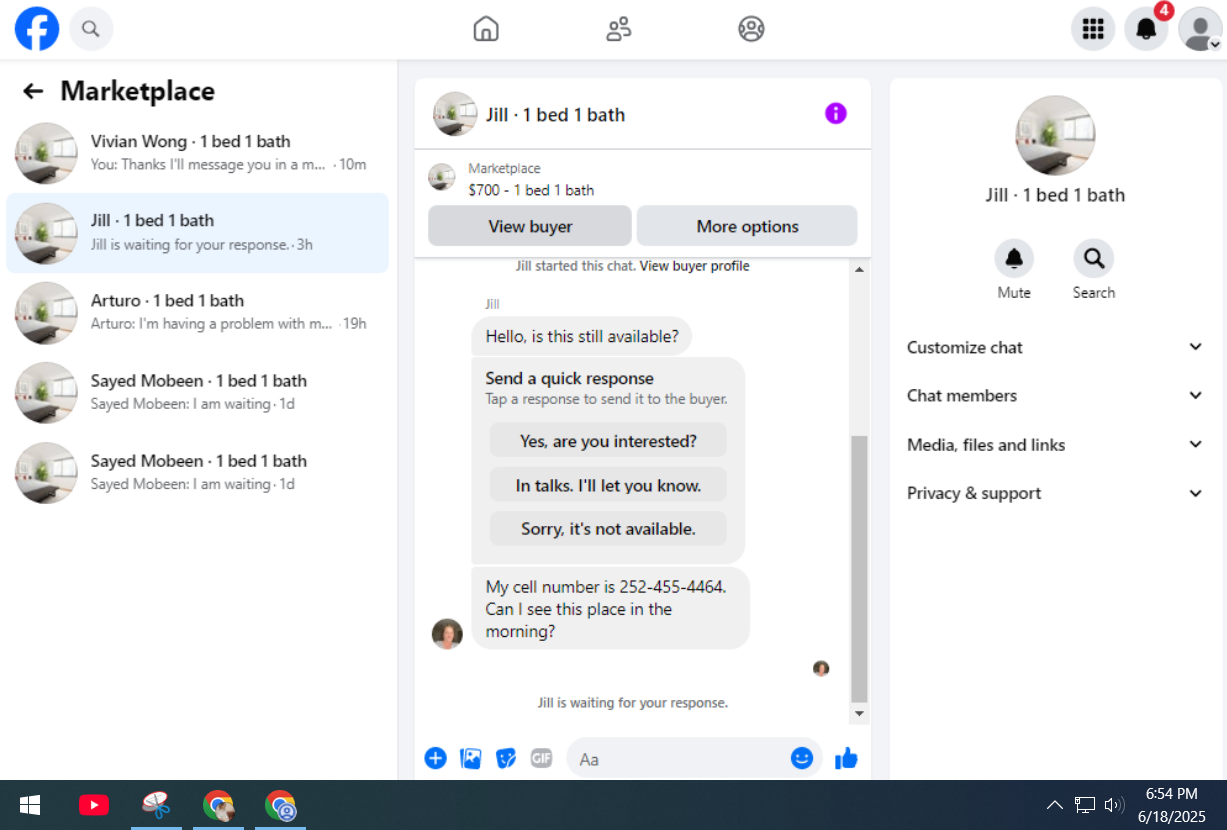
Task: Open the network icon in system tray
Action: (1085, 805)
